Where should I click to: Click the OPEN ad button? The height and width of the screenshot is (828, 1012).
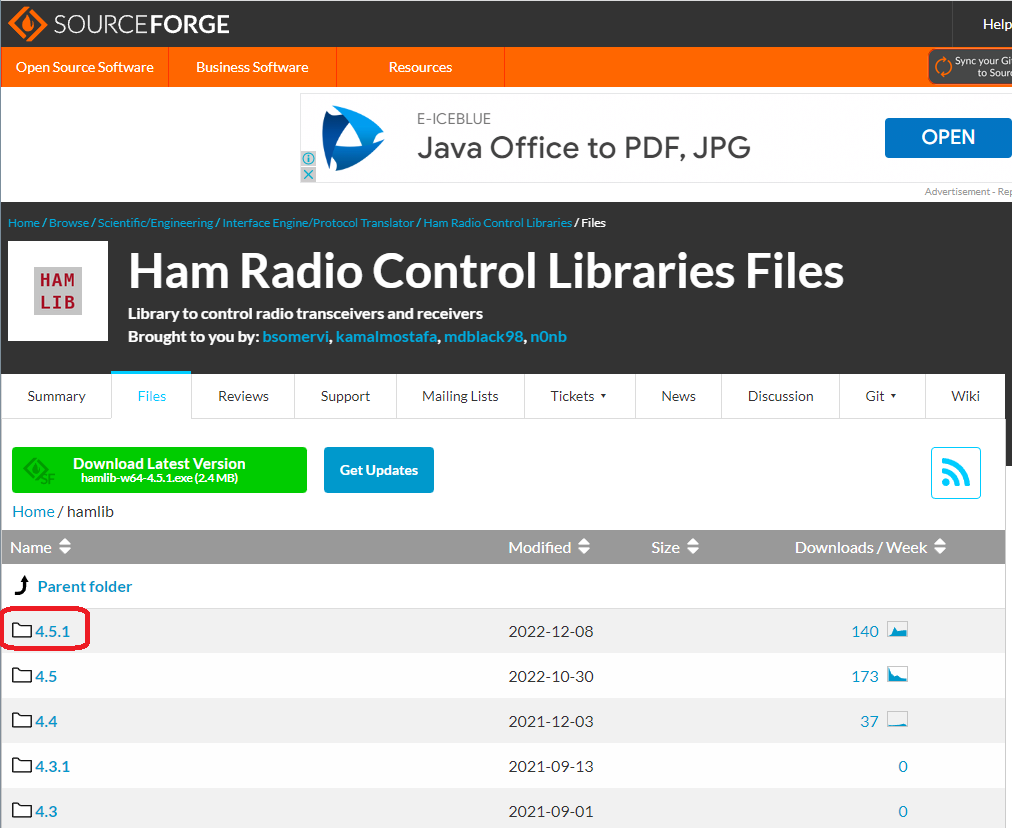[x=948, y=137]
